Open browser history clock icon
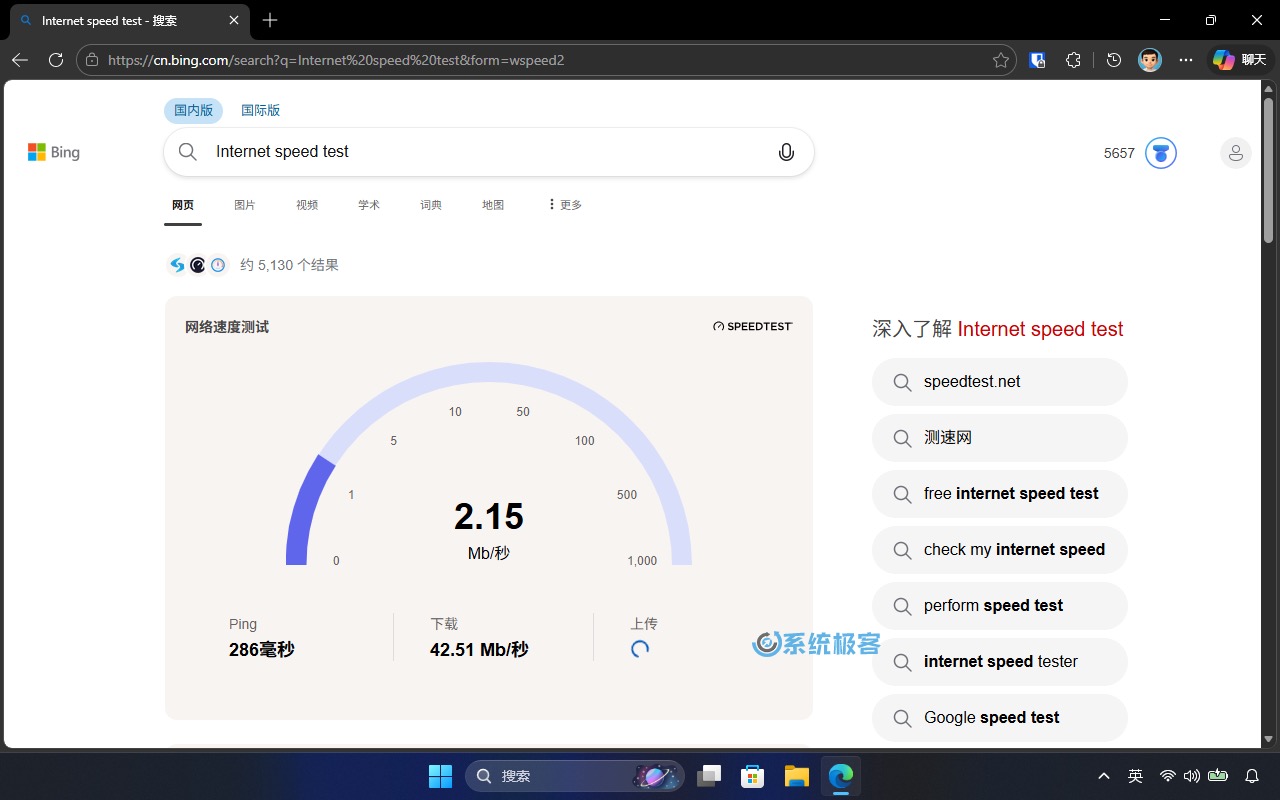1280x800 pixels. pos(1114,60)
